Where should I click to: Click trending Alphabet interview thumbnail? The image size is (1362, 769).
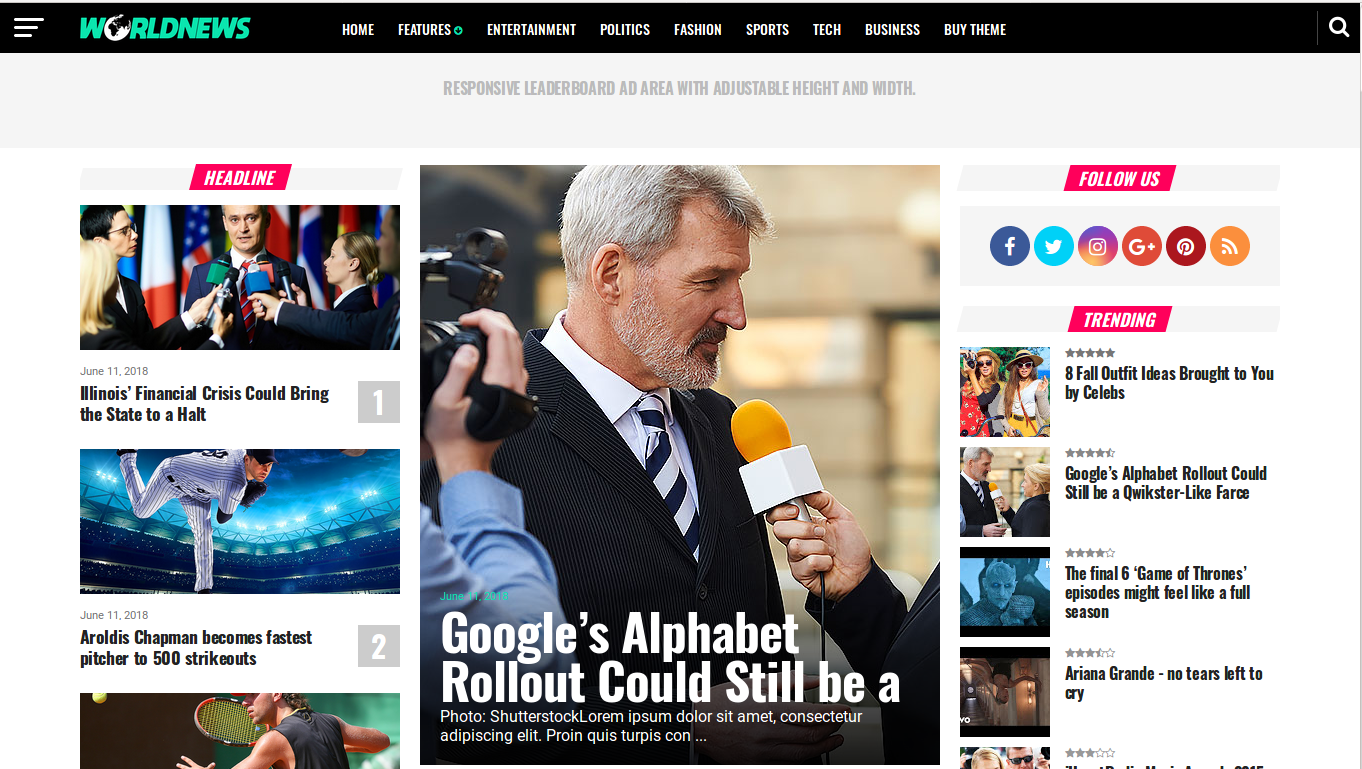(x=1005, y=492)
